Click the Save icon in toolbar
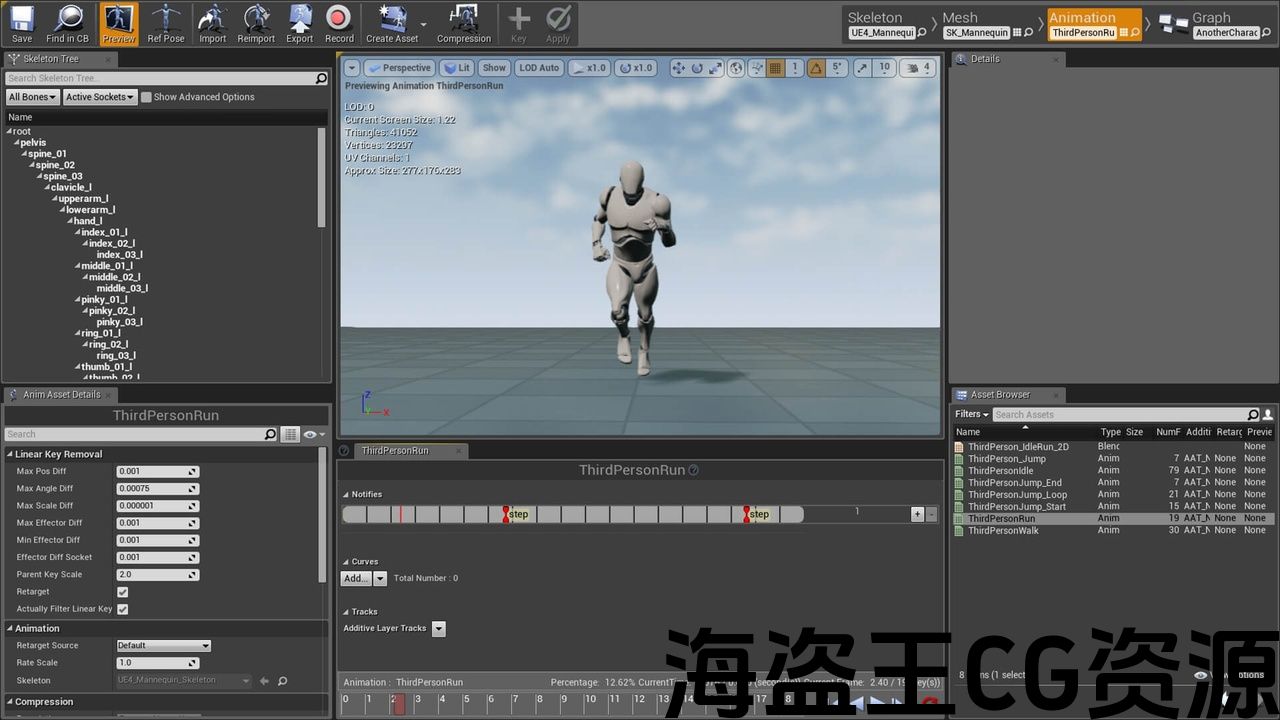1280x720 pixels. pyautogui.click(x=22, y=23)
